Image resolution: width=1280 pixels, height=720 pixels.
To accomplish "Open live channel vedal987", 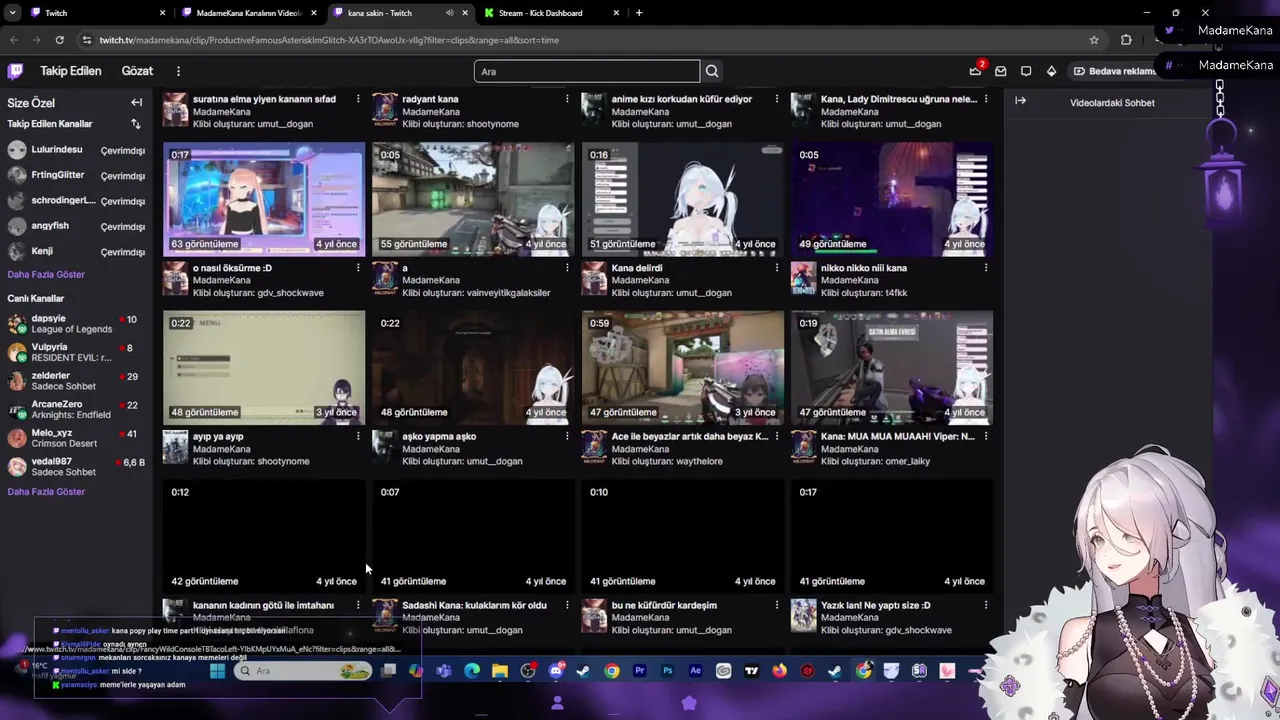I will (75, 466).
